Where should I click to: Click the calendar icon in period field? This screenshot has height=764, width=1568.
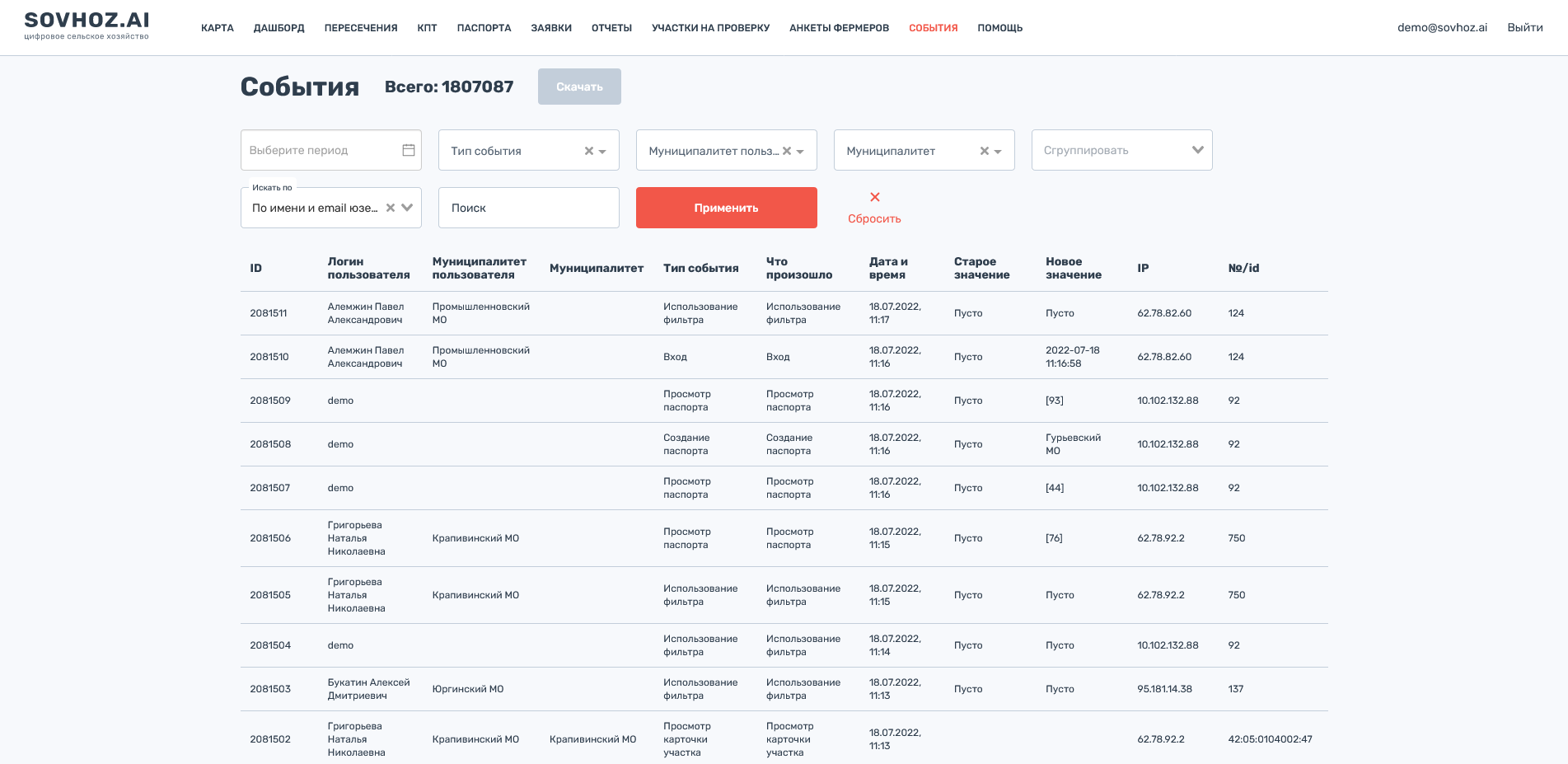click(x=408, y=150)
